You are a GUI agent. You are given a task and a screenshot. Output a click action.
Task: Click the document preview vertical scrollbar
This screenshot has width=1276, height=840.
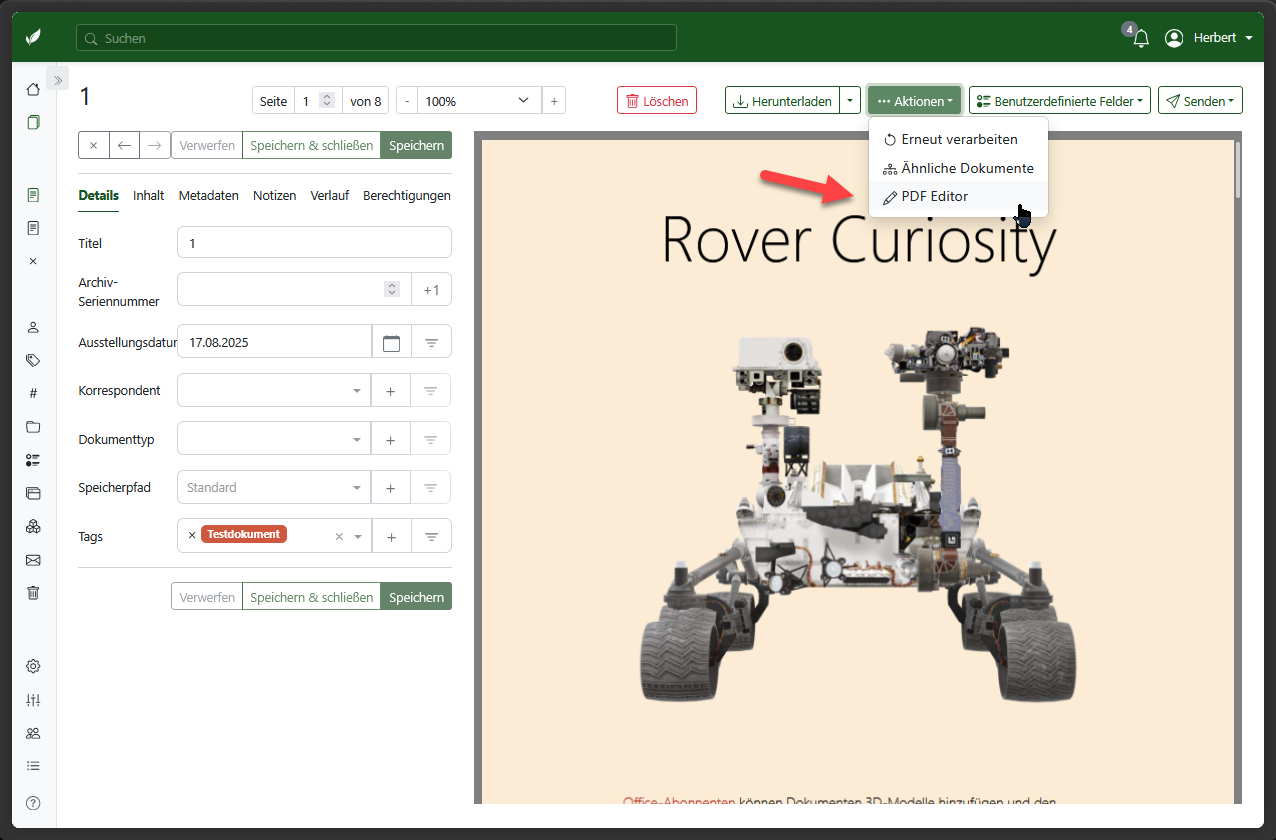tap(1236, 170)
